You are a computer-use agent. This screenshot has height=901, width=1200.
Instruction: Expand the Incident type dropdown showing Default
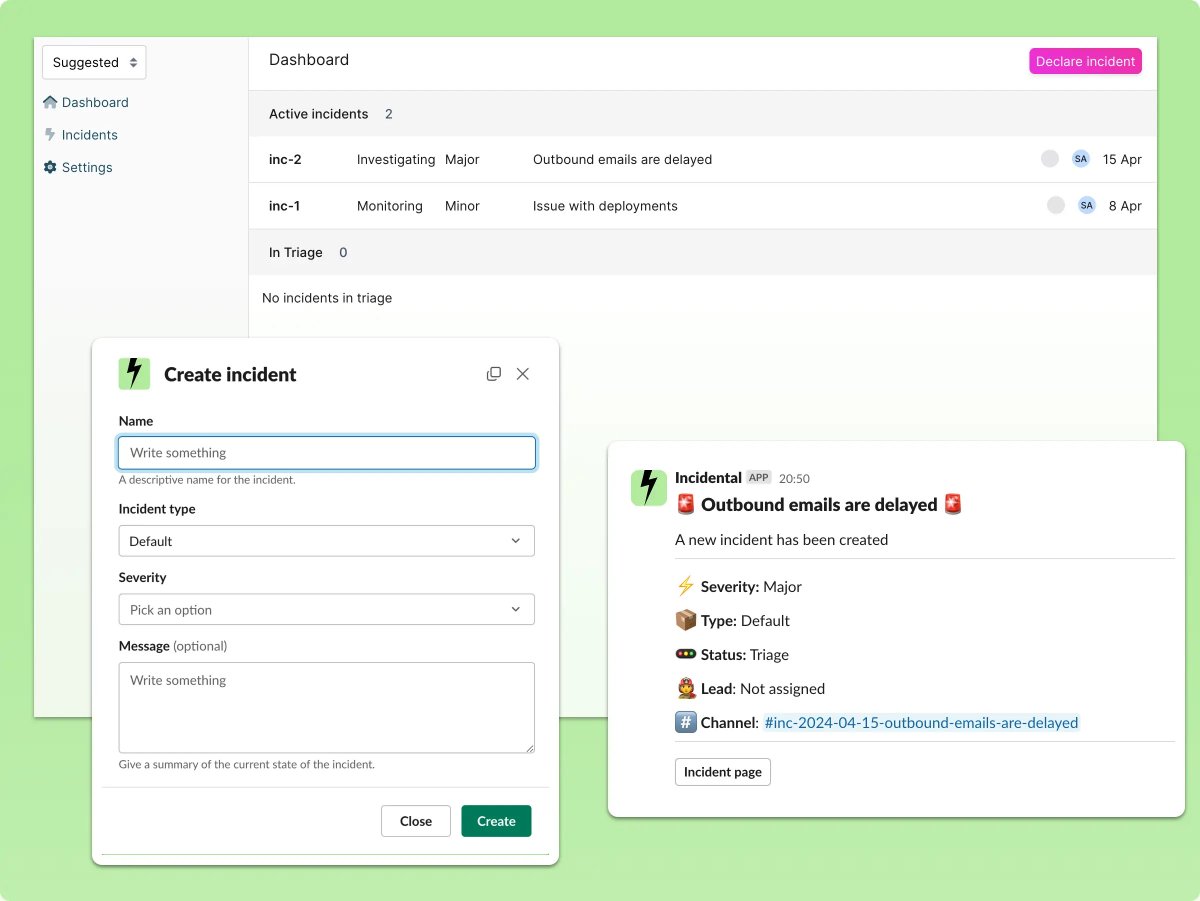[x=327, y=540]
